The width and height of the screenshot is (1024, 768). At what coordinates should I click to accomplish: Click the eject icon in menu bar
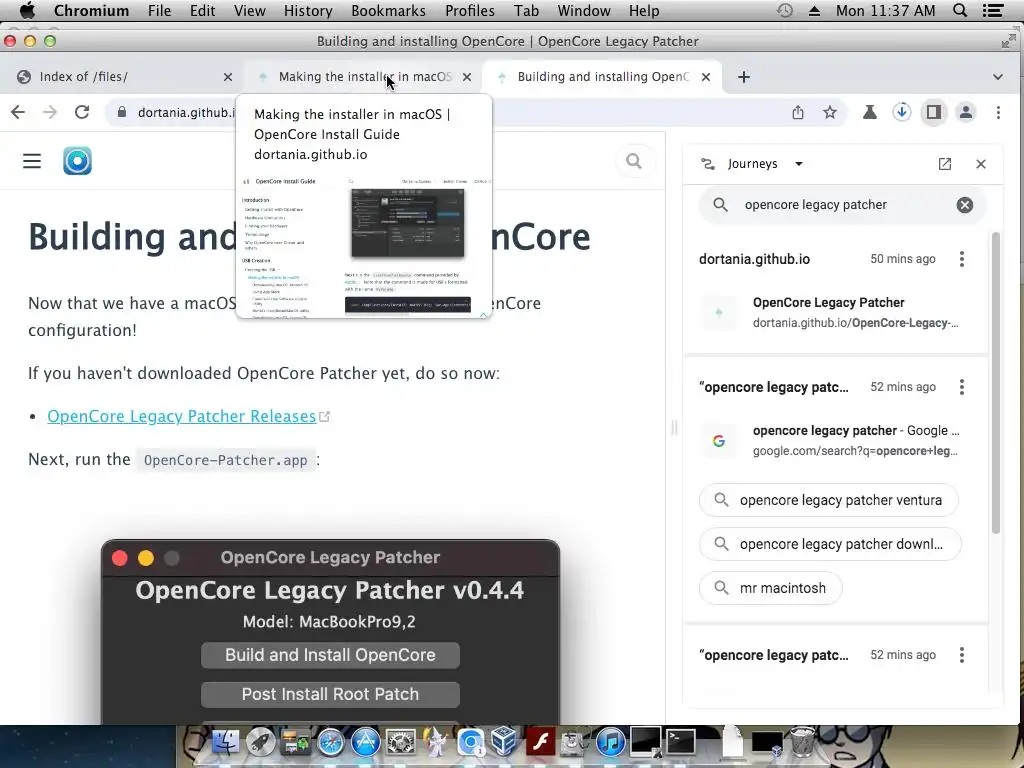click(x=814, y=11)
